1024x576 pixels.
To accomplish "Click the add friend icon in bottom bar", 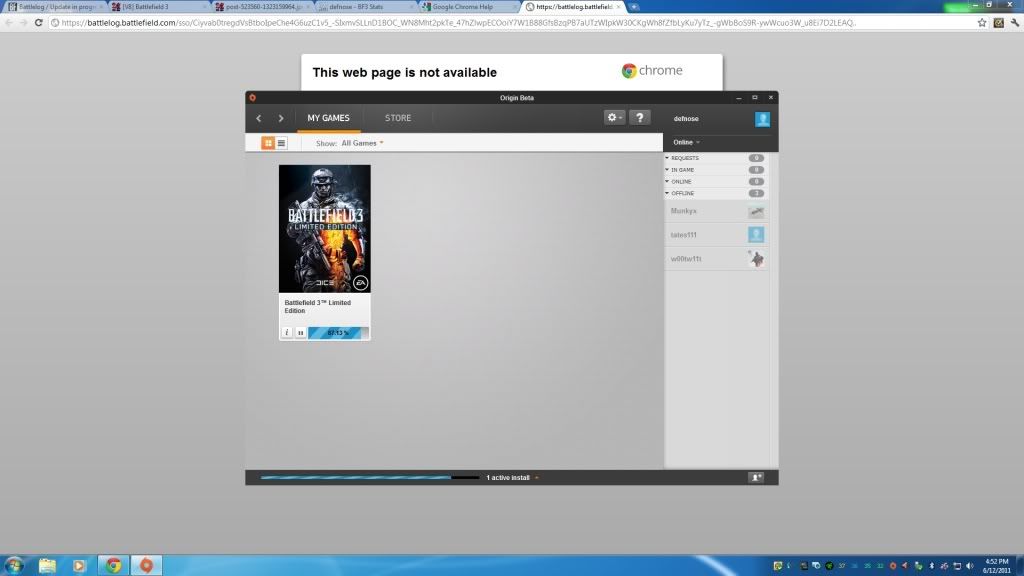I will pyautogui.click(x=756, y=478).
